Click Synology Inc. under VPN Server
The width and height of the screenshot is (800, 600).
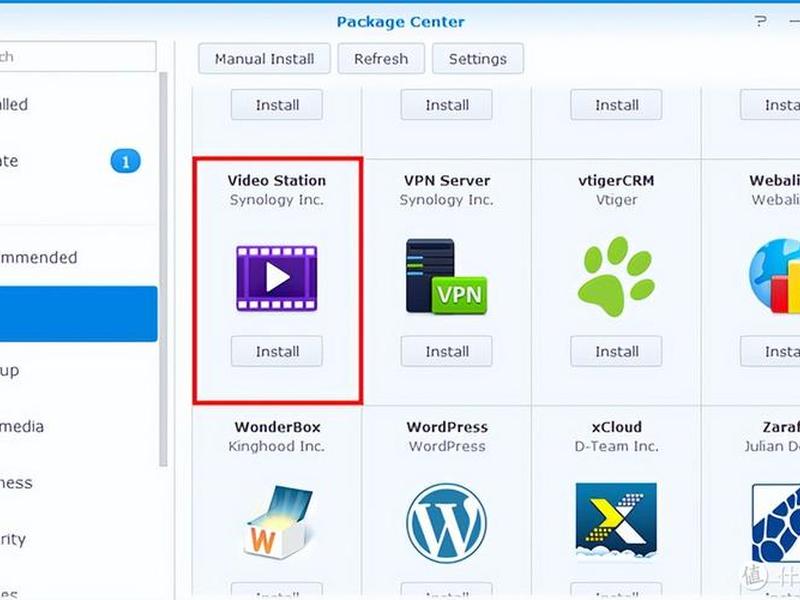[446, 200]
